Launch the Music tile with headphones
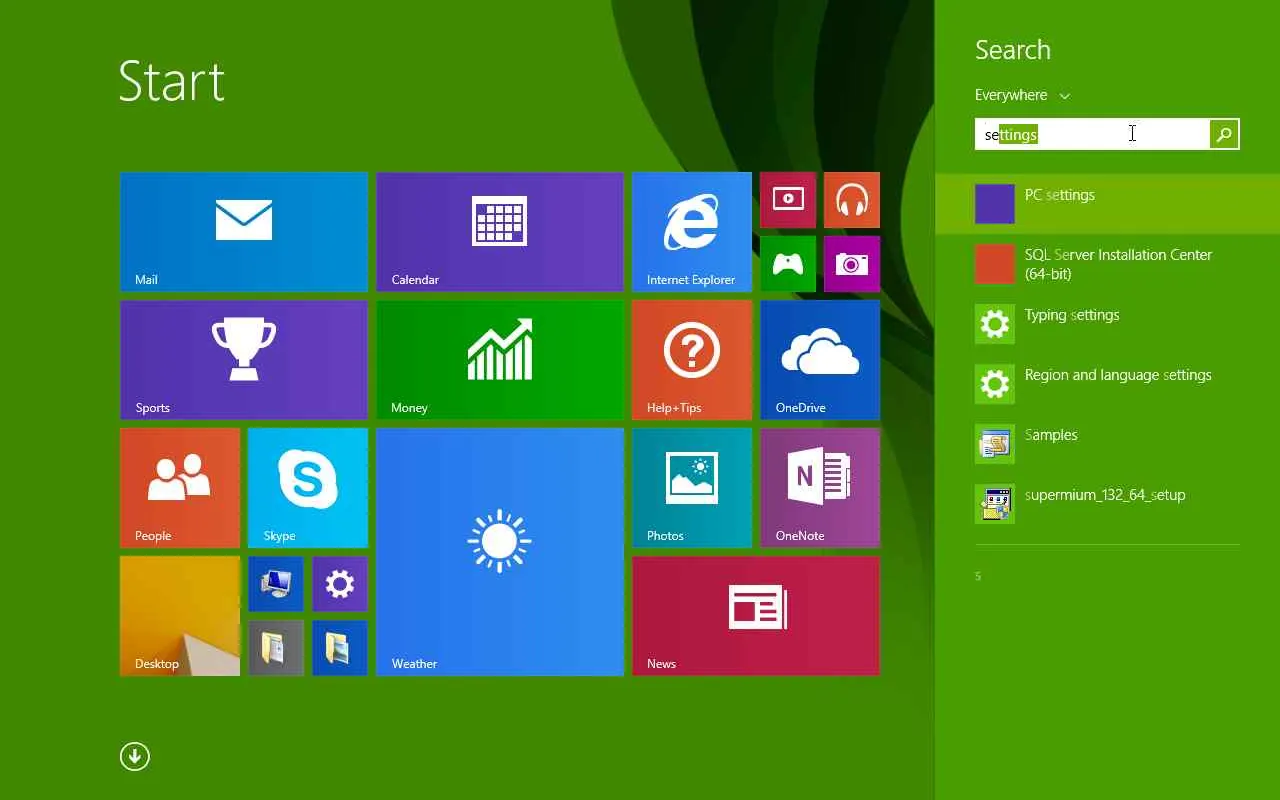 click(x=852, y=200)
